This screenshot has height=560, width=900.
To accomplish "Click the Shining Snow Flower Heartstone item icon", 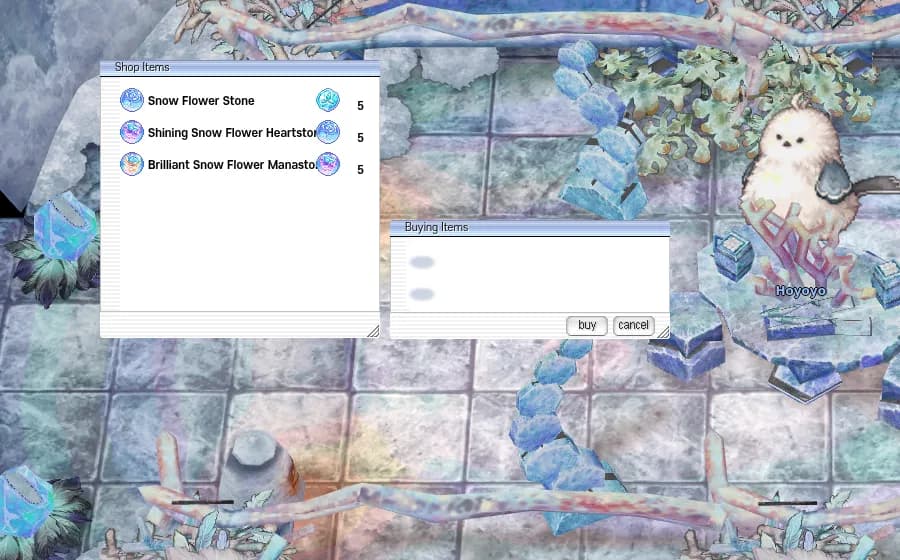I will pos(131,132).
